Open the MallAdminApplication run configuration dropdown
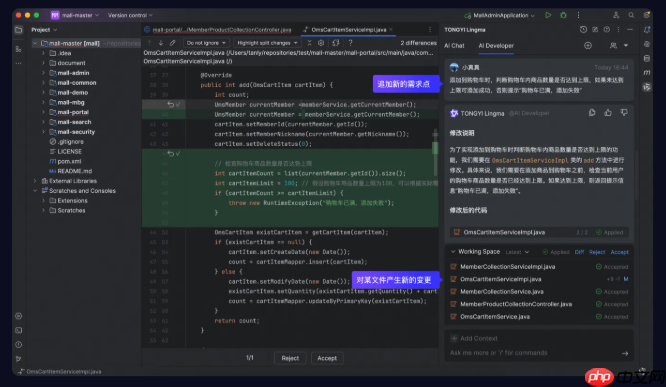 point(500,15)
